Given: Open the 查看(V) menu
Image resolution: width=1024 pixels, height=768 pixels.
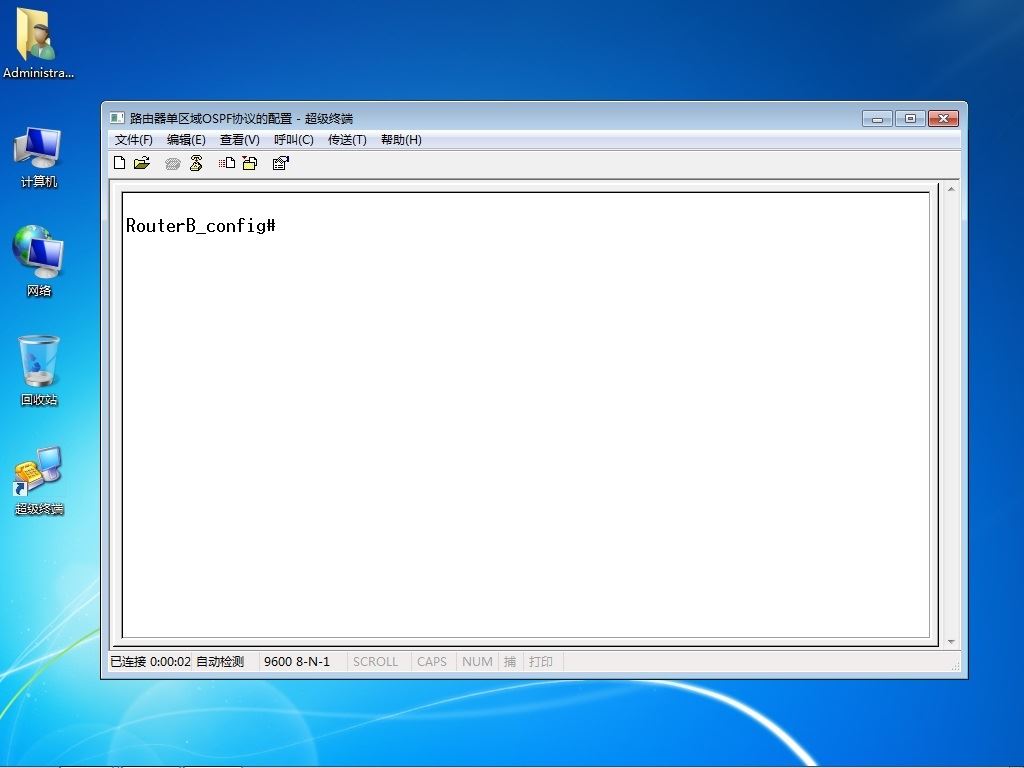Looking at the screenshot, I should 240,140.
